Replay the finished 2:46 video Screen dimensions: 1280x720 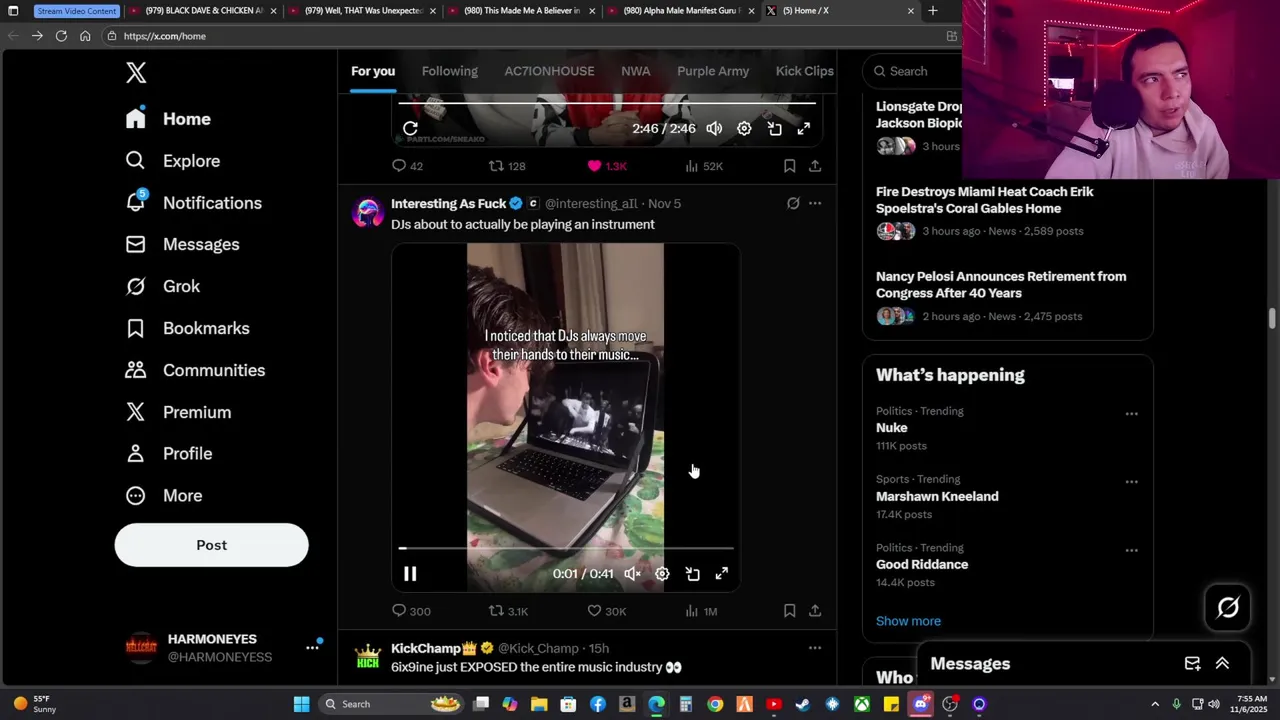coord(410,129)
